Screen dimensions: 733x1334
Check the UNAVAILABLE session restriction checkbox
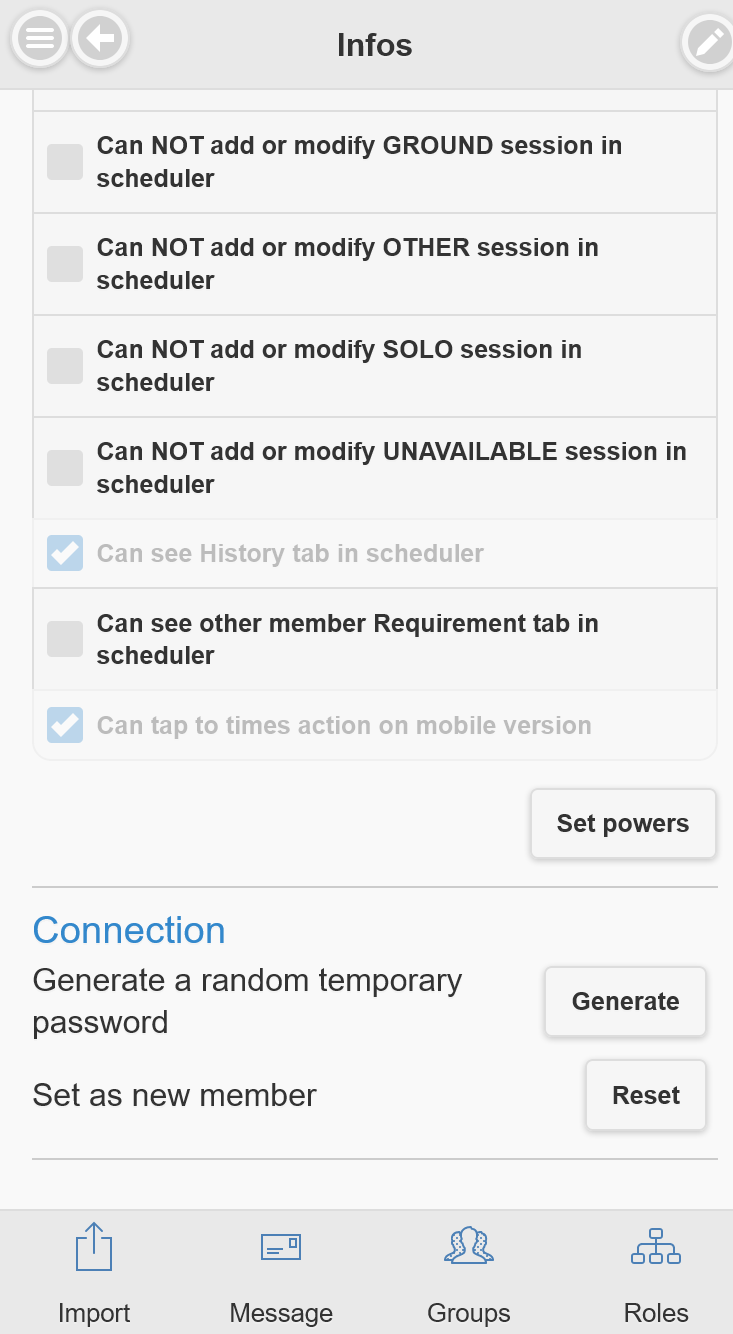pyautogui.click(x=65, y=468)
